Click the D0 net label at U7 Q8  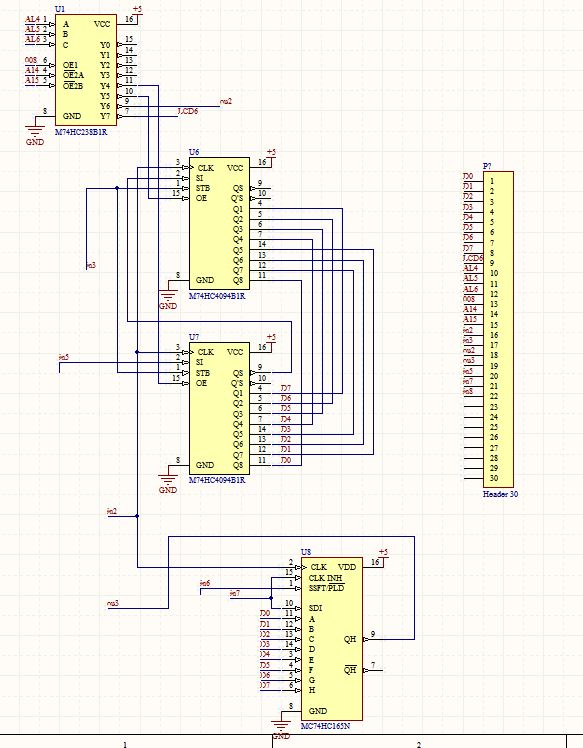[x=286, y=460]
